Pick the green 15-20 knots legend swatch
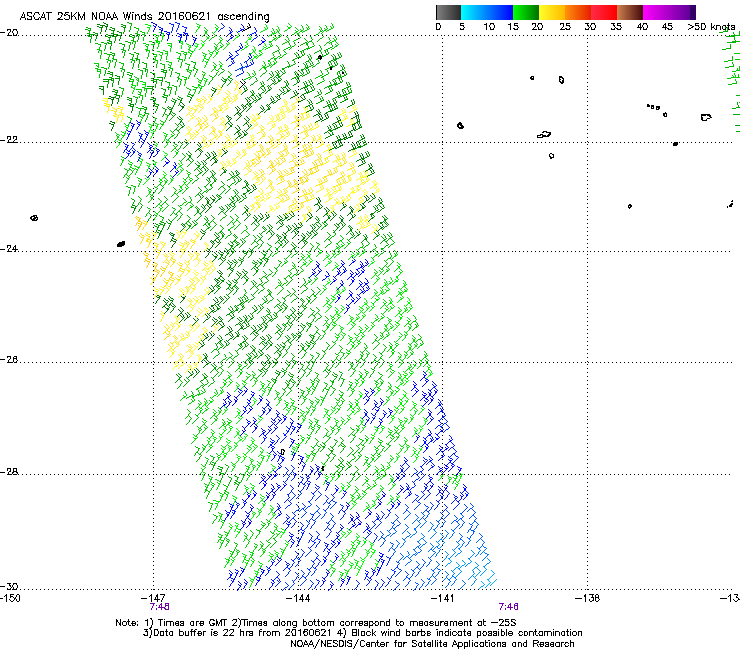 526,12
